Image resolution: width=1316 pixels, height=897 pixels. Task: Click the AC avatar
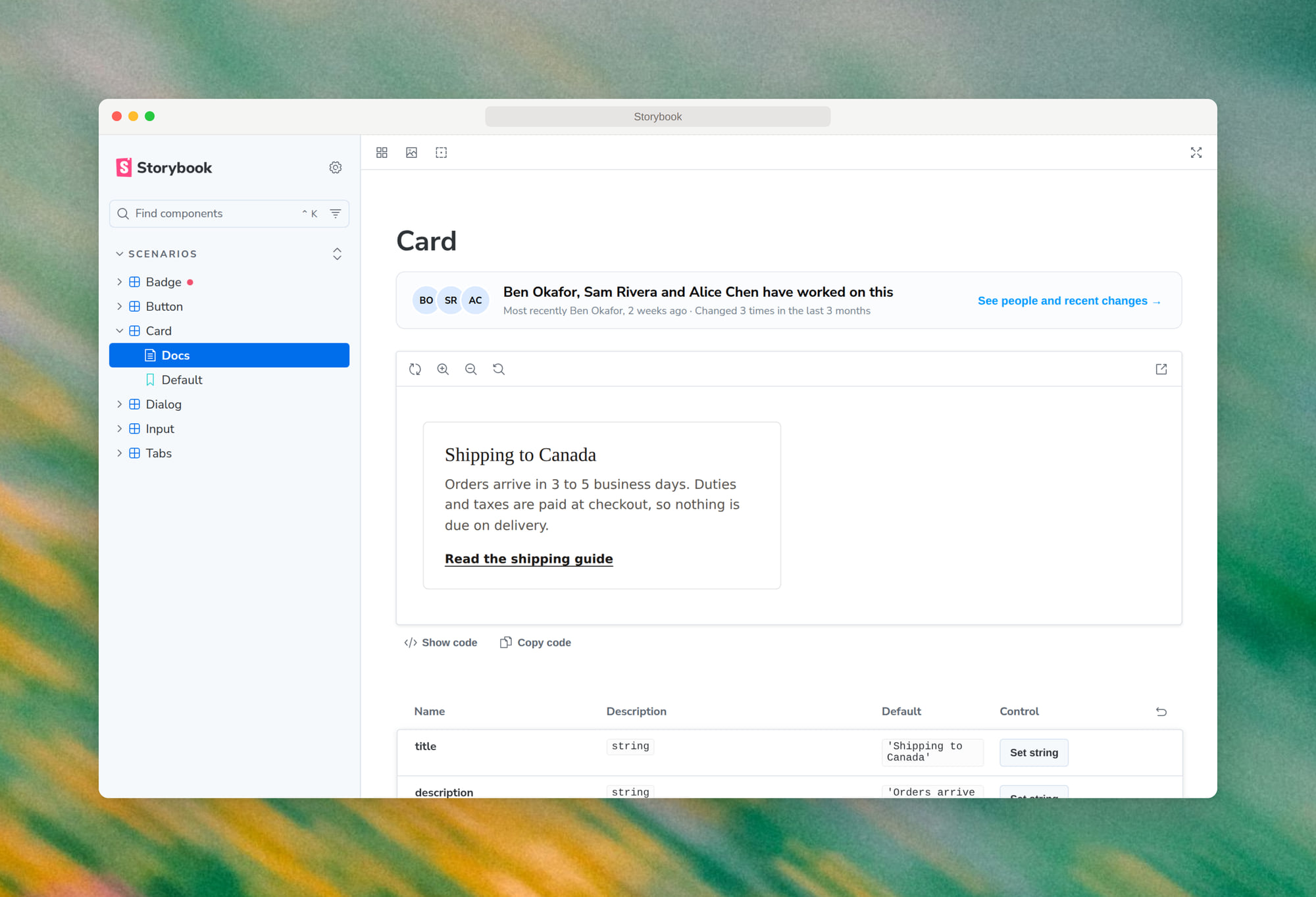pos(475,300)
